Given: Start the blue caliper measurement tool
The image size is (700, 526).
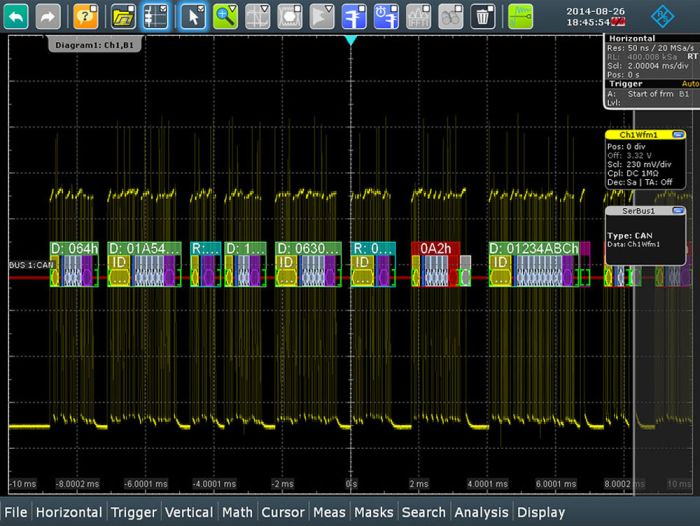Looking at the screenshot, I should tap(354, 17).
